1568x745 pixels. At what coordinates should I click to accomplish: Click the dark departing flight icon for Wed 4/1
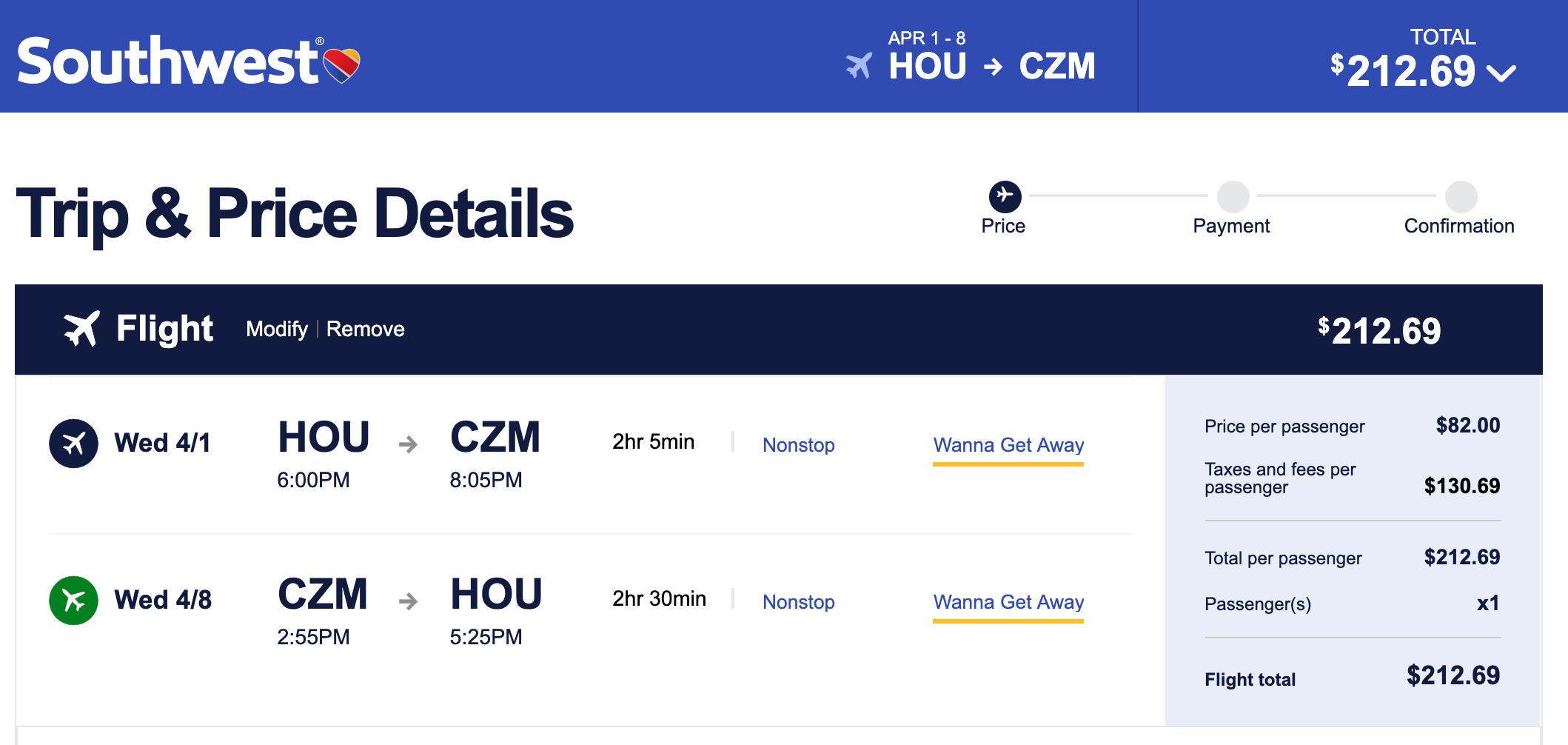73,444
